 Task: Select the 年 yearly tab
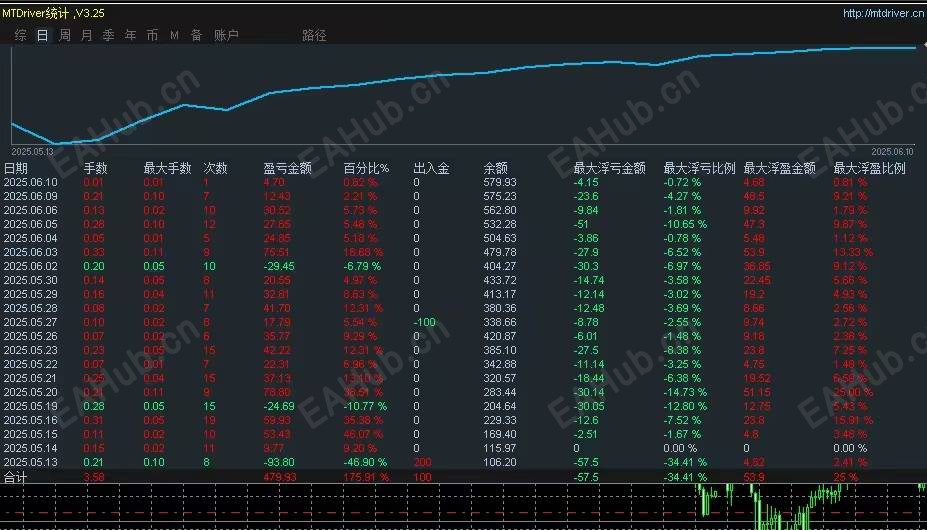[131, 35]
